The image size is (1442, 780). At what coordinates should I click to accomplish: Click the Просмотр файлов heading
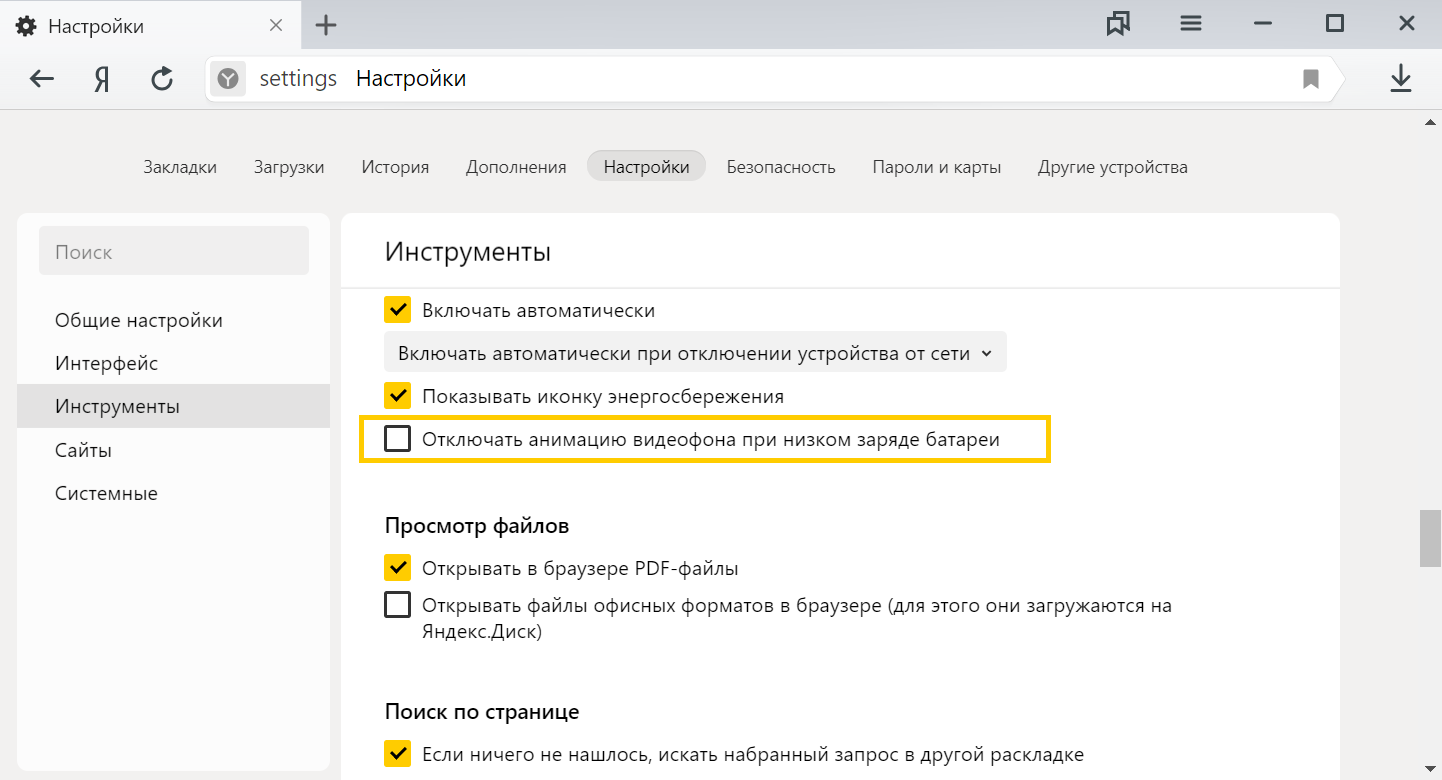(x=477, y=525)
